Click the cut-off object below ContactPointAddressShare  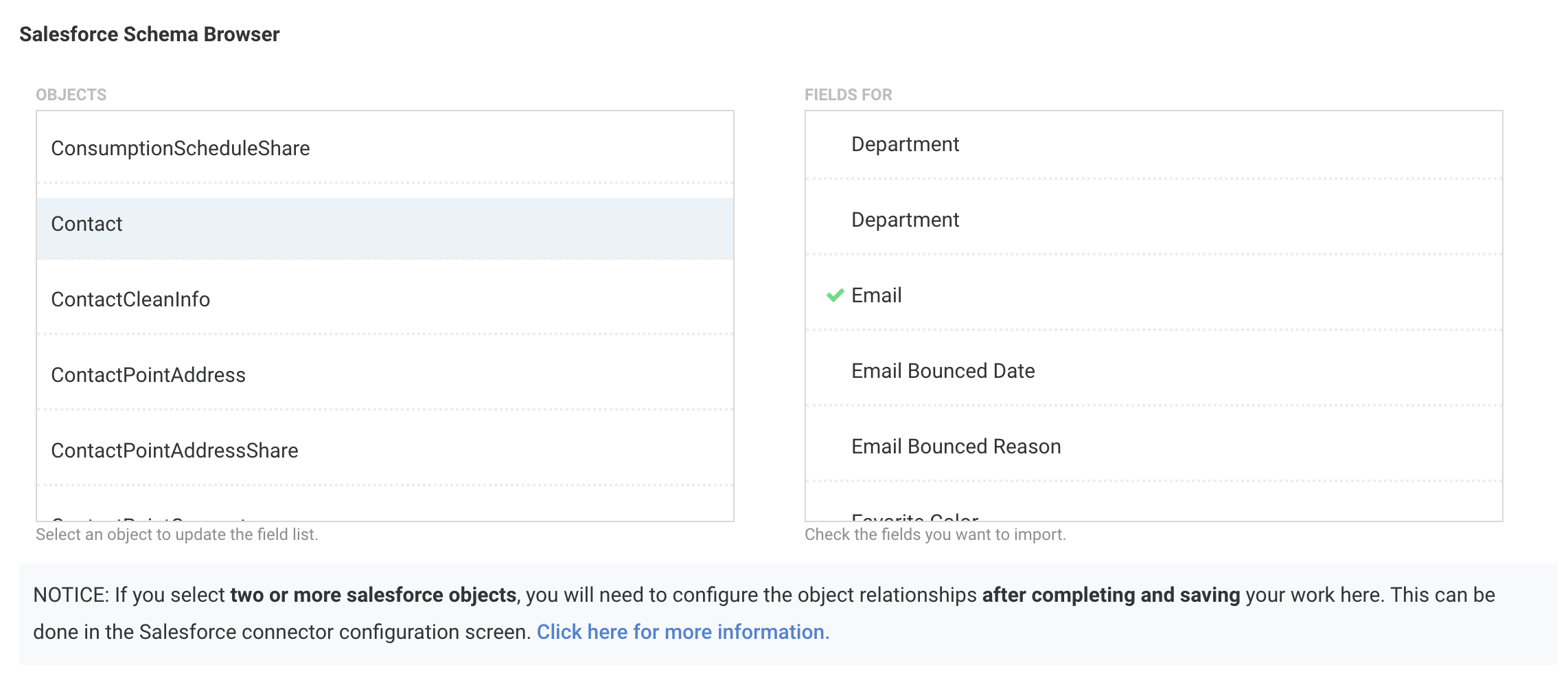151,517
